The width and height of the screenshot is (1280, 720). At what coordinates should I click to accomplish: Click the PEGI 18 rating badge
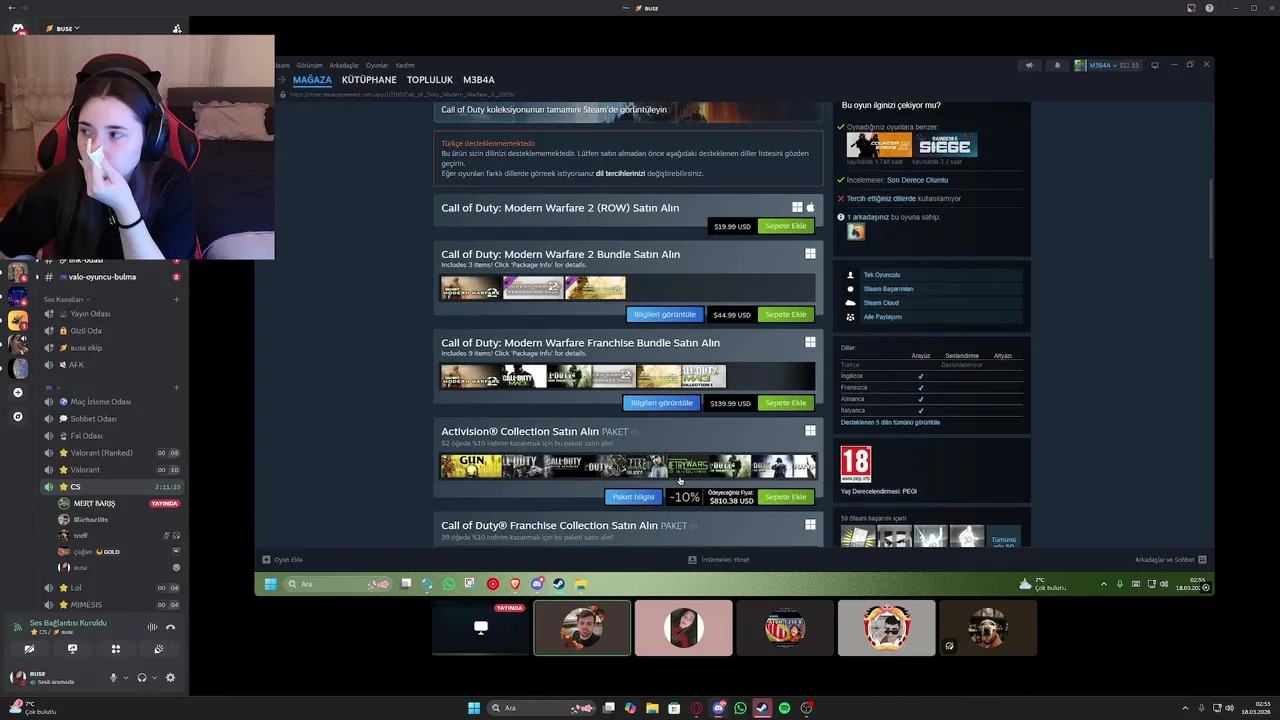tap(856, 465)
